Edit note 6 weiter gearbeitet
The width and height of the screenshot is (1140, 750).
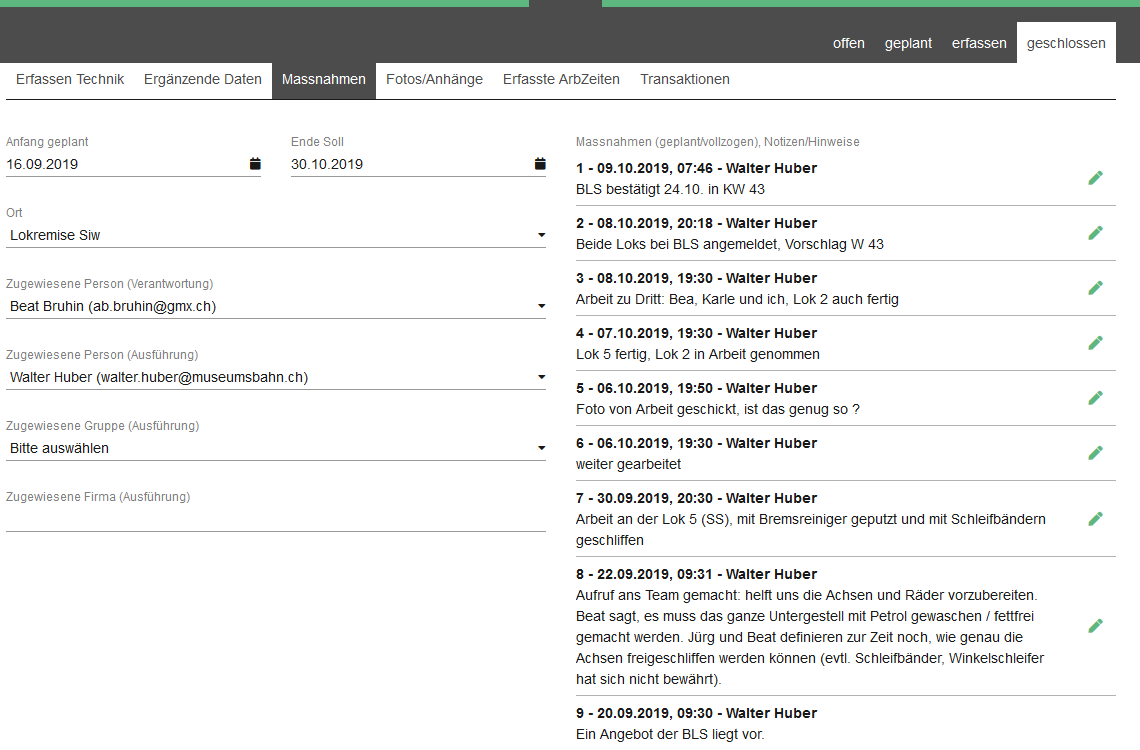coord(1095,453)
